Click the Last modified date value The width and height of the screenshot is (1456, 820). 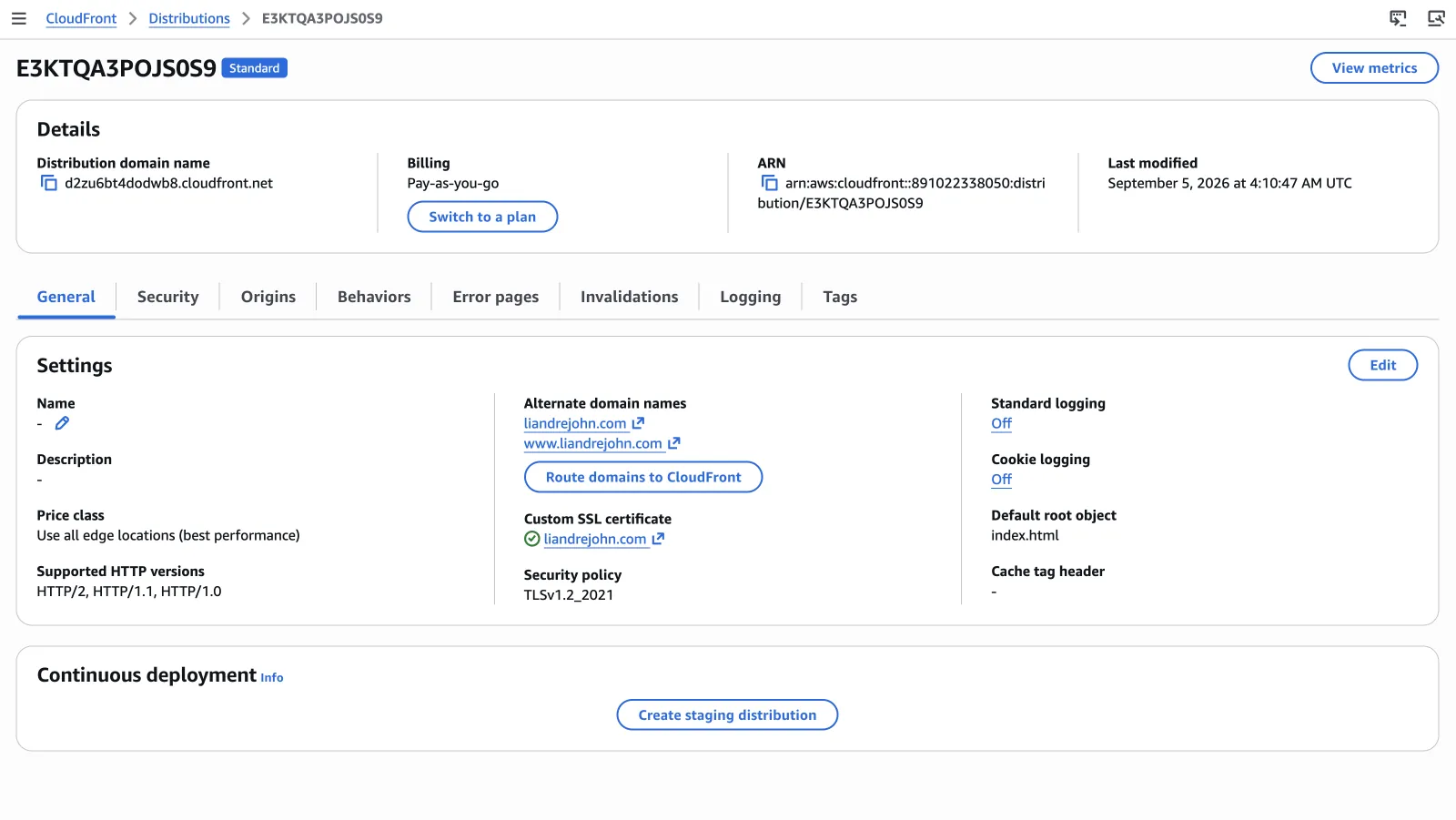pos(1229,183)
